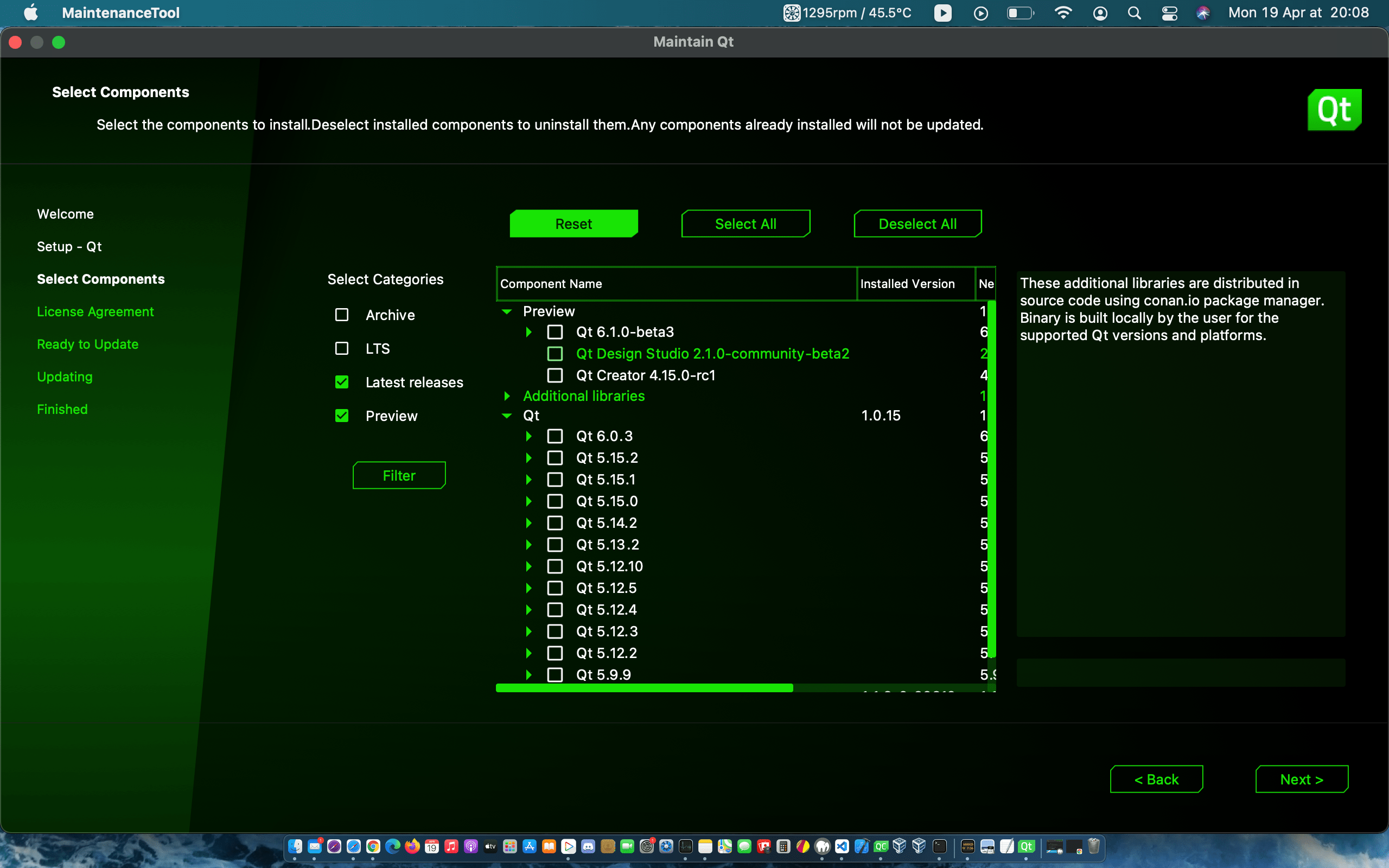Click the 1.0.15 installed version cell
This screenshot has height=868, width=1389.
click(881, 416)
